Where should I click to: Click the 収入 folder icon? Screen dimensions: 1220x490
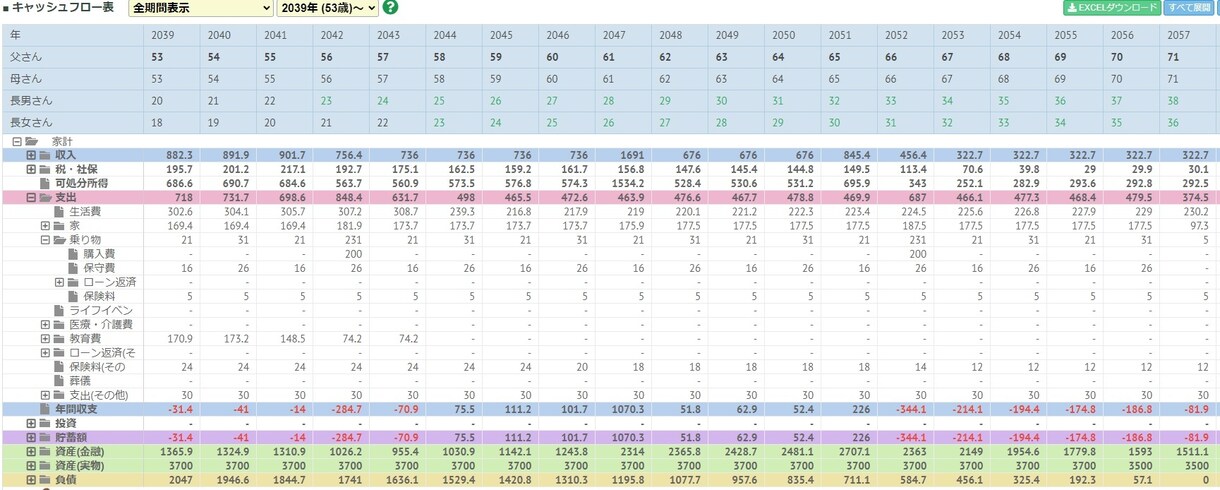coord(45,156)
